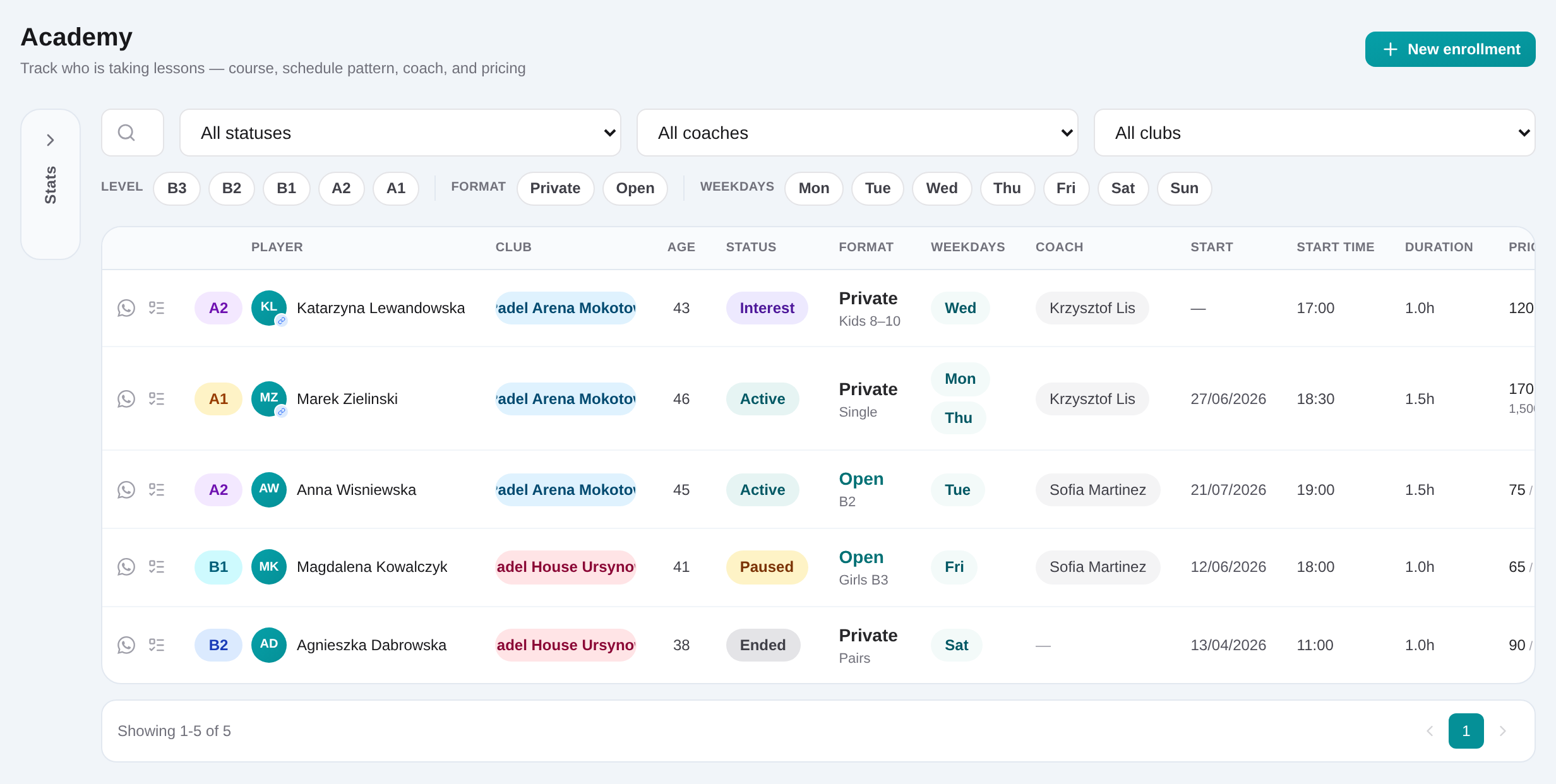The width and height of the screenshot is (1556, 784).
Task: Sort by PLAYER column header
Action: [277, 247]
